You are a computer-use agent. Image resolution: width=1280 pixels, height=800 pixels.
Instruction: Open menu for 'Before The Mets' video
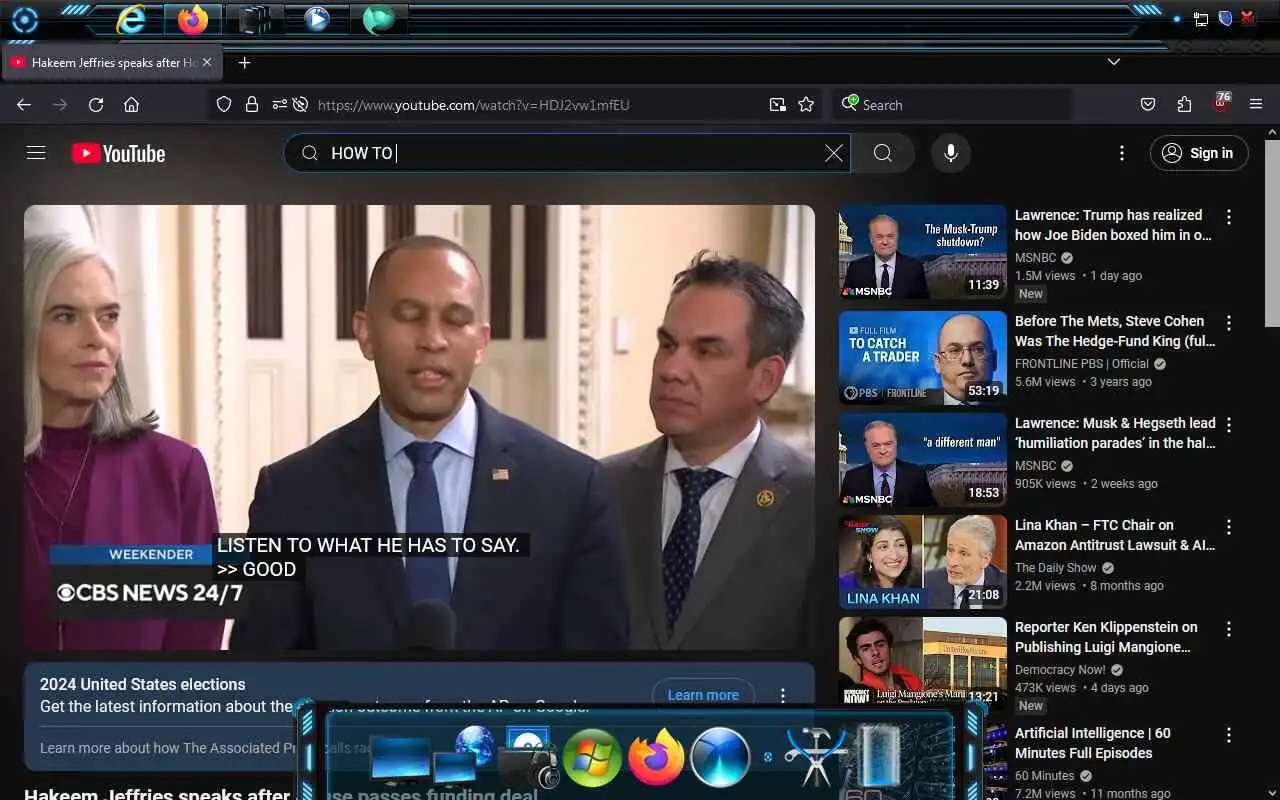(x=1229, y=323)
